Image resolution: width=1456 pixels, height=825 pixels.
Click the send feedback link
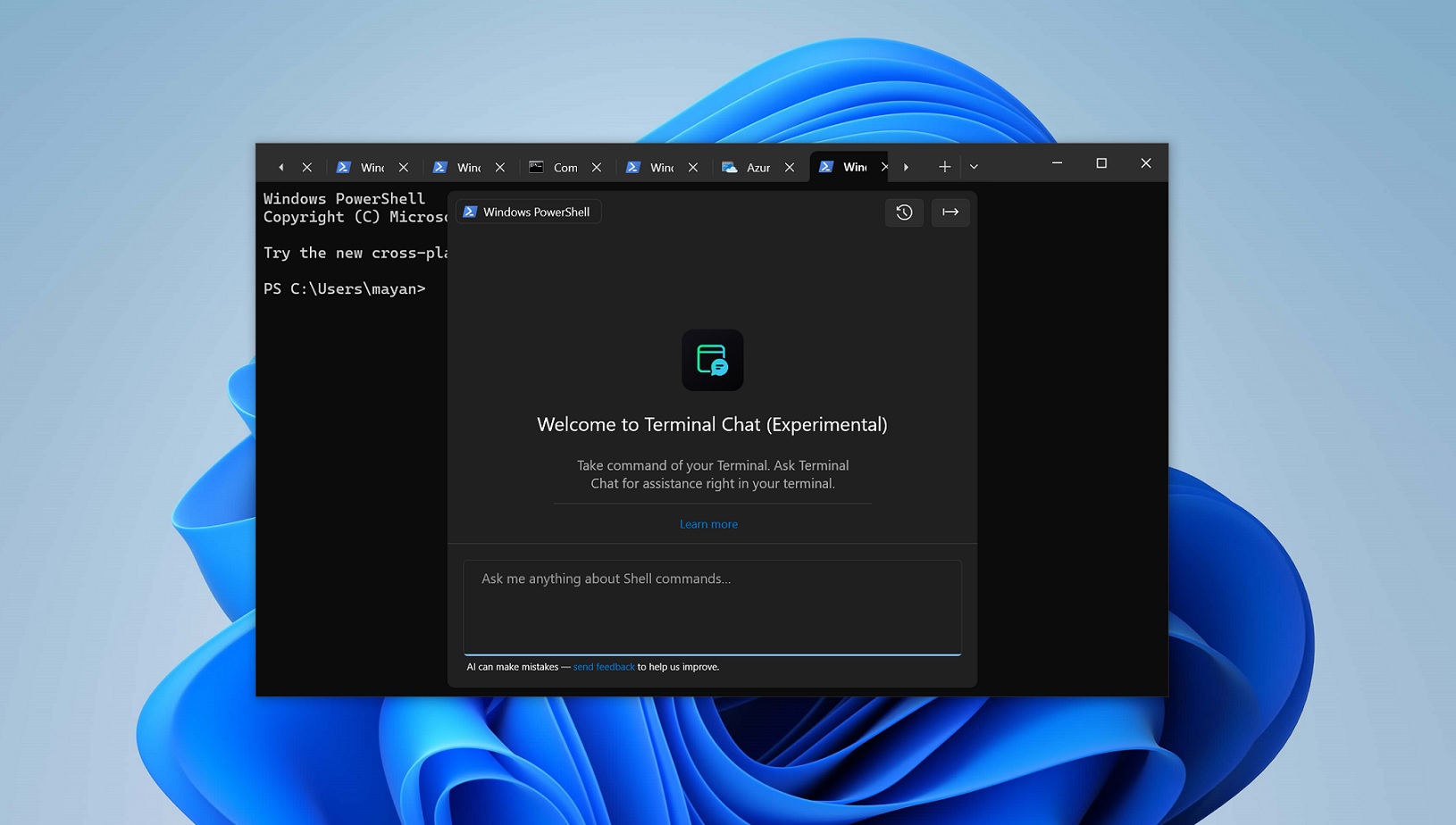click(x=605, y=666)
